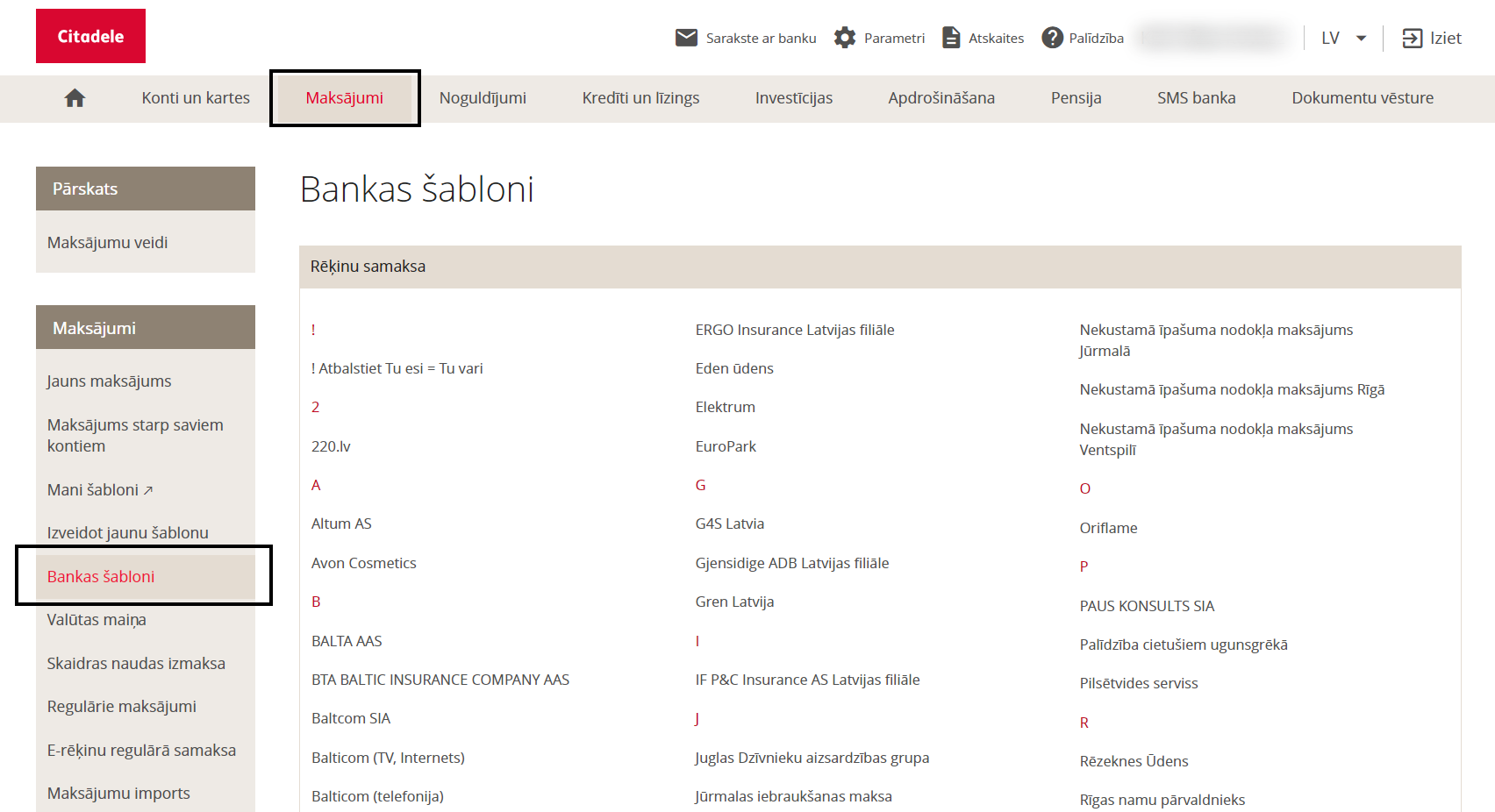Click Sarakste ar banku link
1495x812 pixels.
point(761,38)
